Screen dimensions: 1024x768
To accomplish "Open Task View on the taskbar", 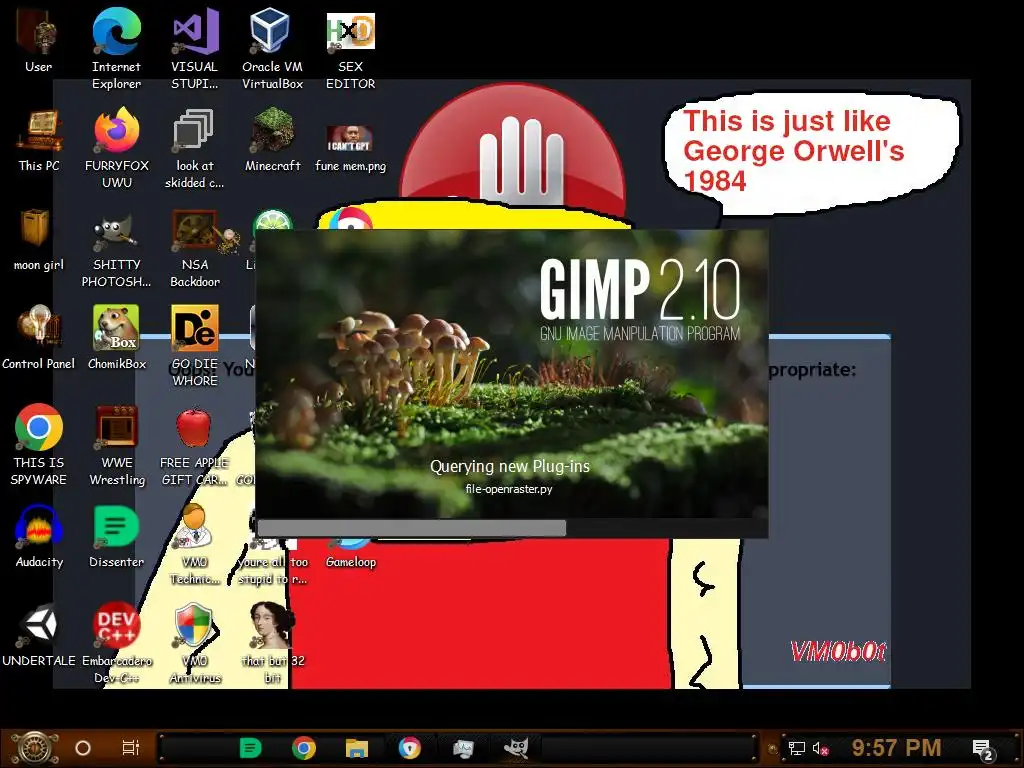I will [131, 748].
